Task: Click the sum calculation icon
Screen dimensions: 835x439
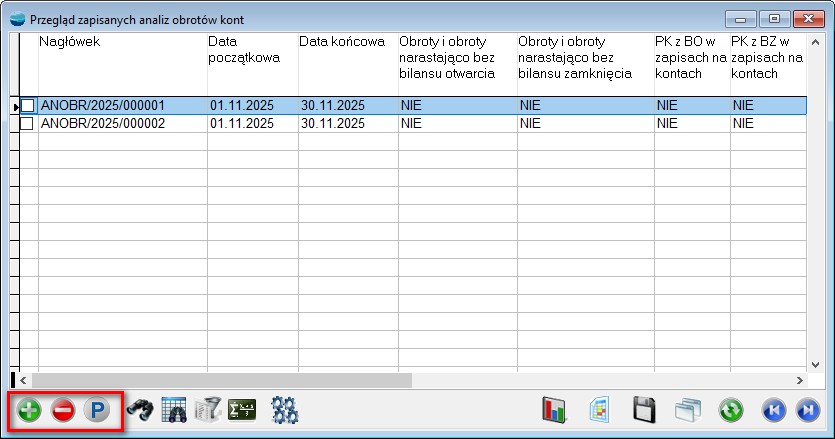Action: click(x=242, y=411)
